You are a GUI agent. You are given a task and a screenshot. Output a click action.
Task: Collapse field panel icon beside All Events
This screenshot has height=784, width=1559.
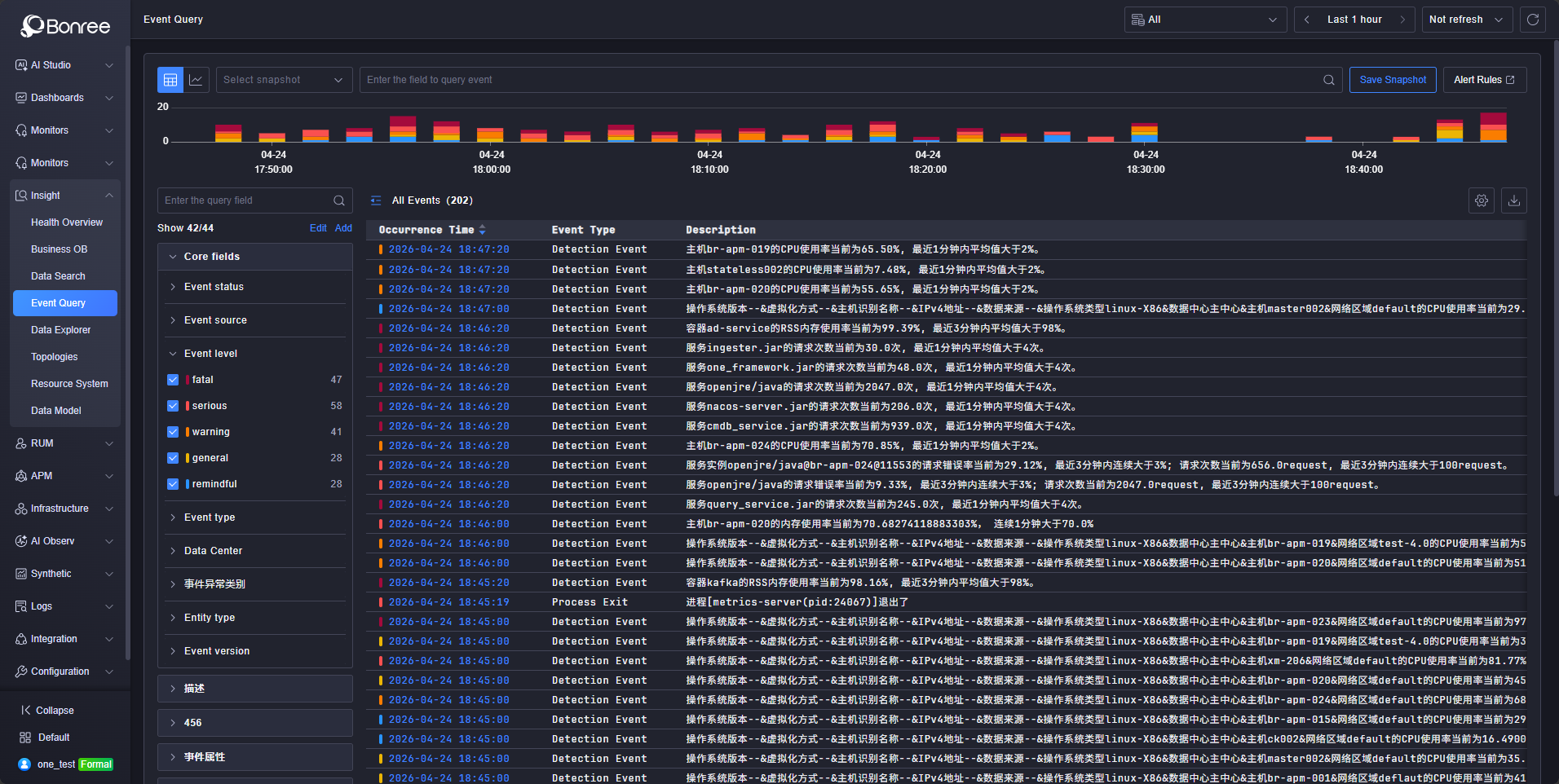click(376, 200)
